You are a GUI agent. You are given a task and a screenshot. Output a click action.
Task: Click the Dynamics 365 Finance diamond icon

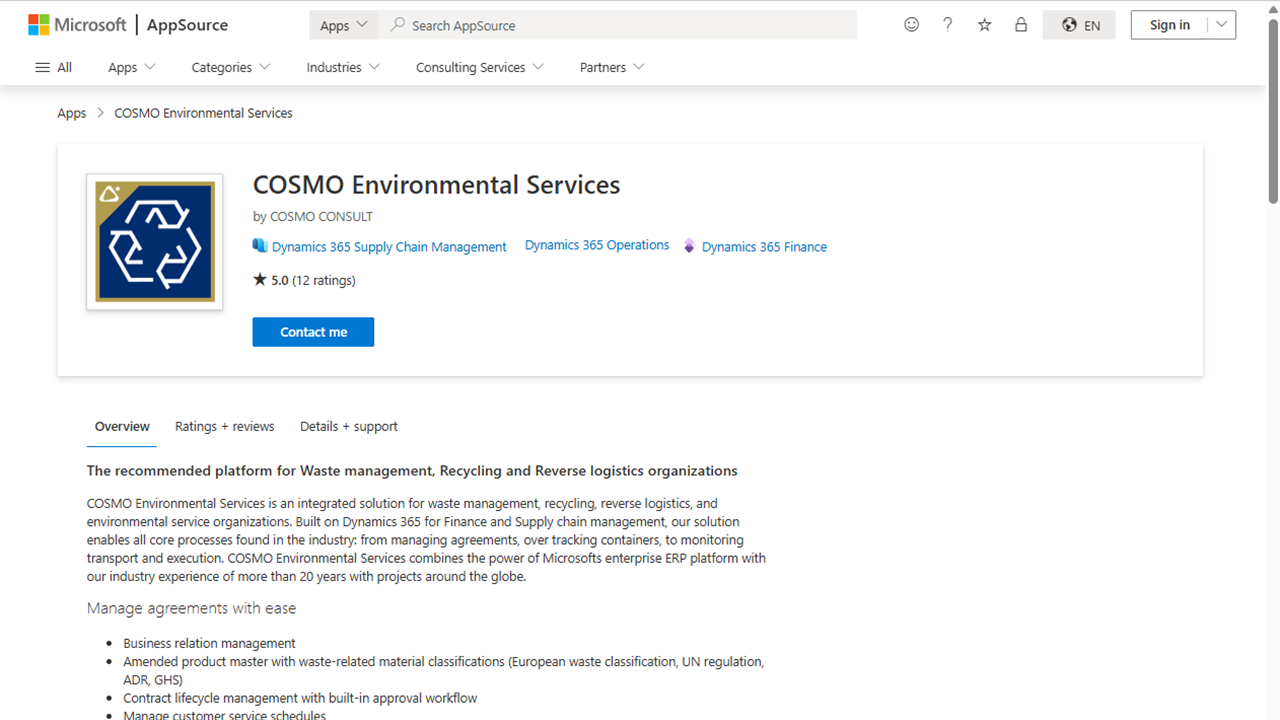pyautogui.click(x=689, y=246)
